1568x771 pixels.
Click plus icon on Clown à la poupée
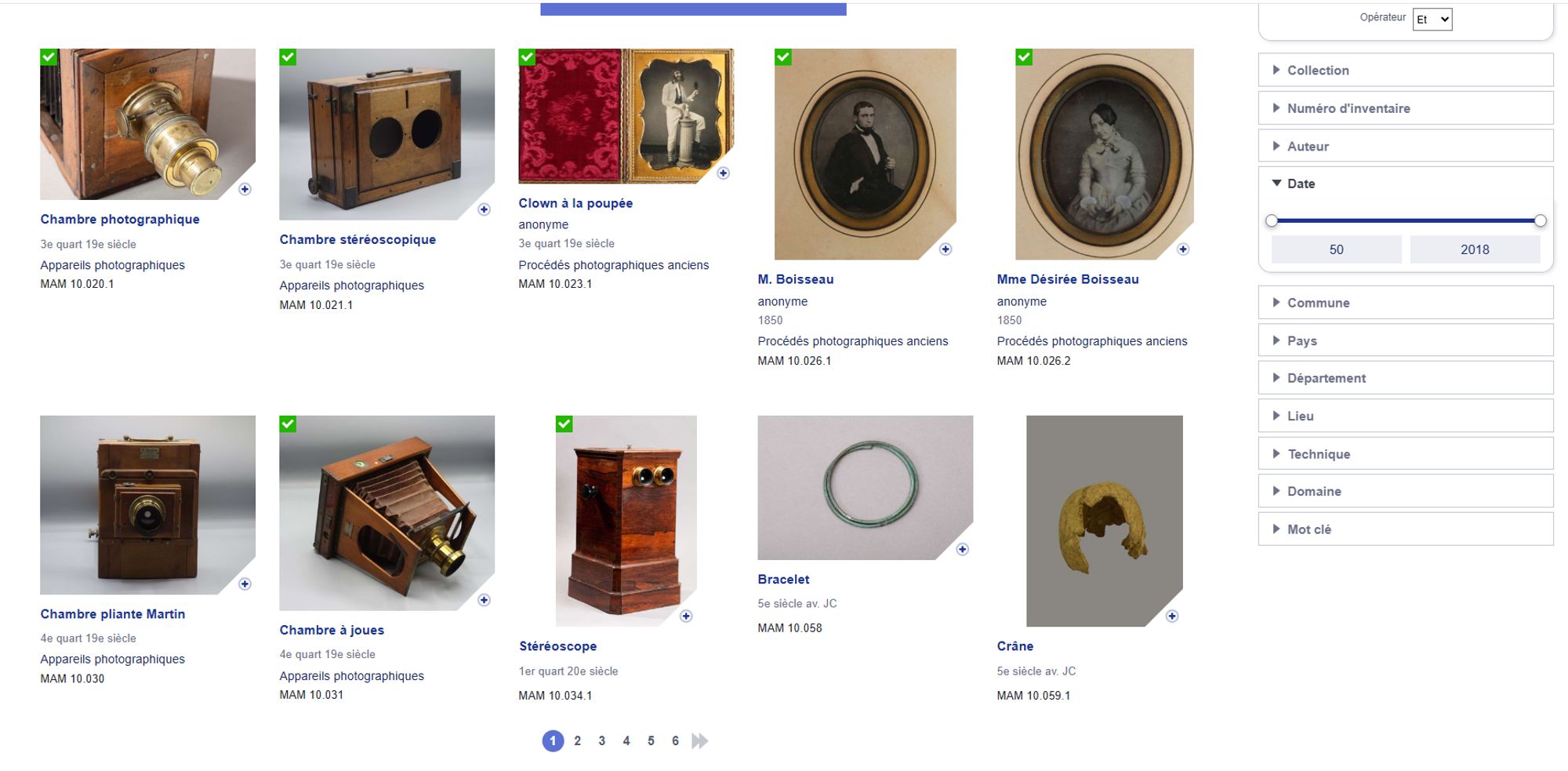point(723,173)
